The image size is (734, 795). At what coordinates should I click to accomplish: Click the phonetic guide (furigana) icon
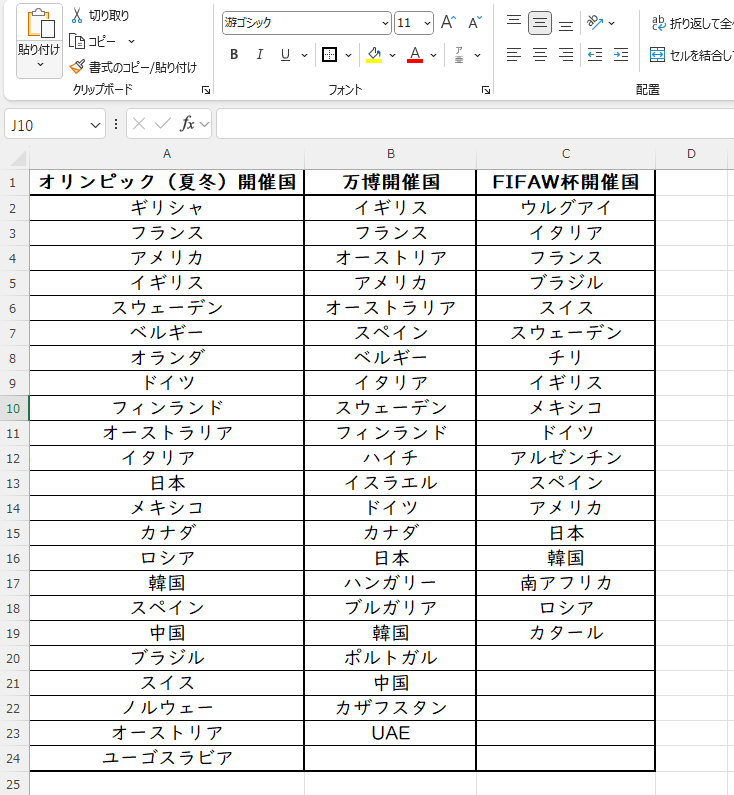tap(459, 54)
